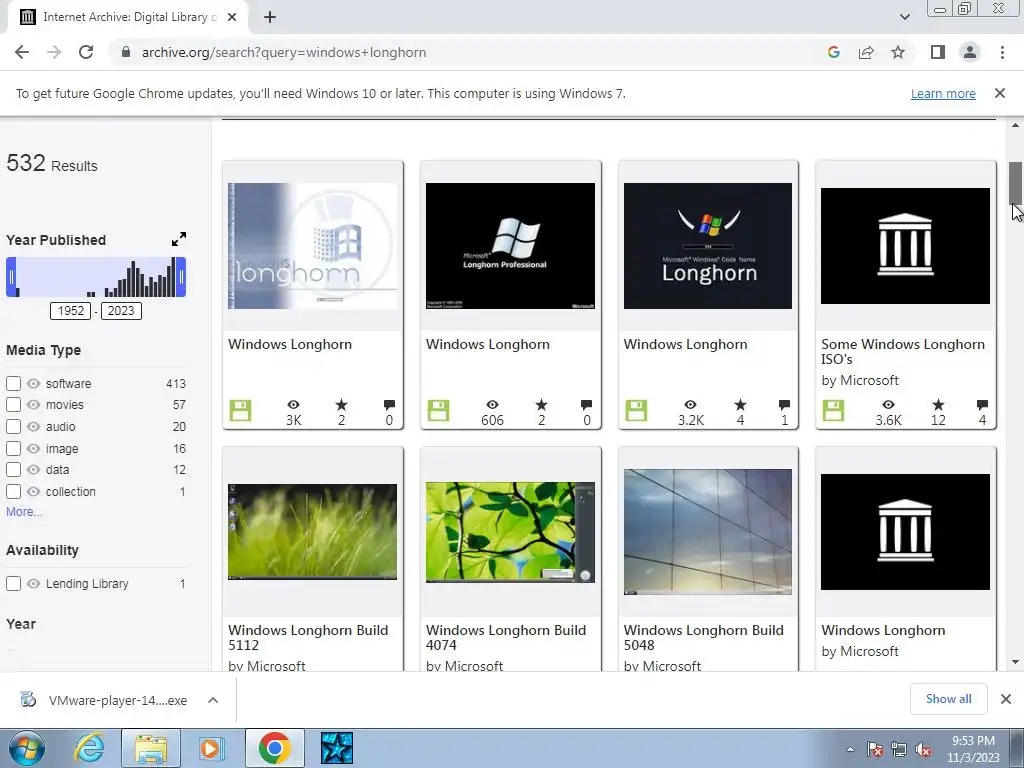Image resolution: width=1024 pixels, height=768 pixels.
Task: Dismiss the Chrome update notification bar
Action: (x=1000, y=93)
